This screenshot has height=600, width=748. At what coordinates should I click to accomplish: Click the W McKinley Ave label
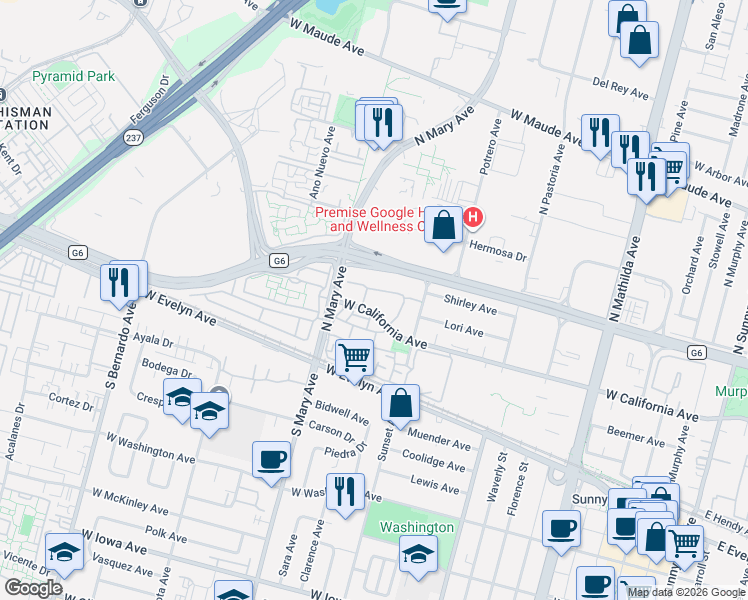pyautogui.click(x=130, y=501)
